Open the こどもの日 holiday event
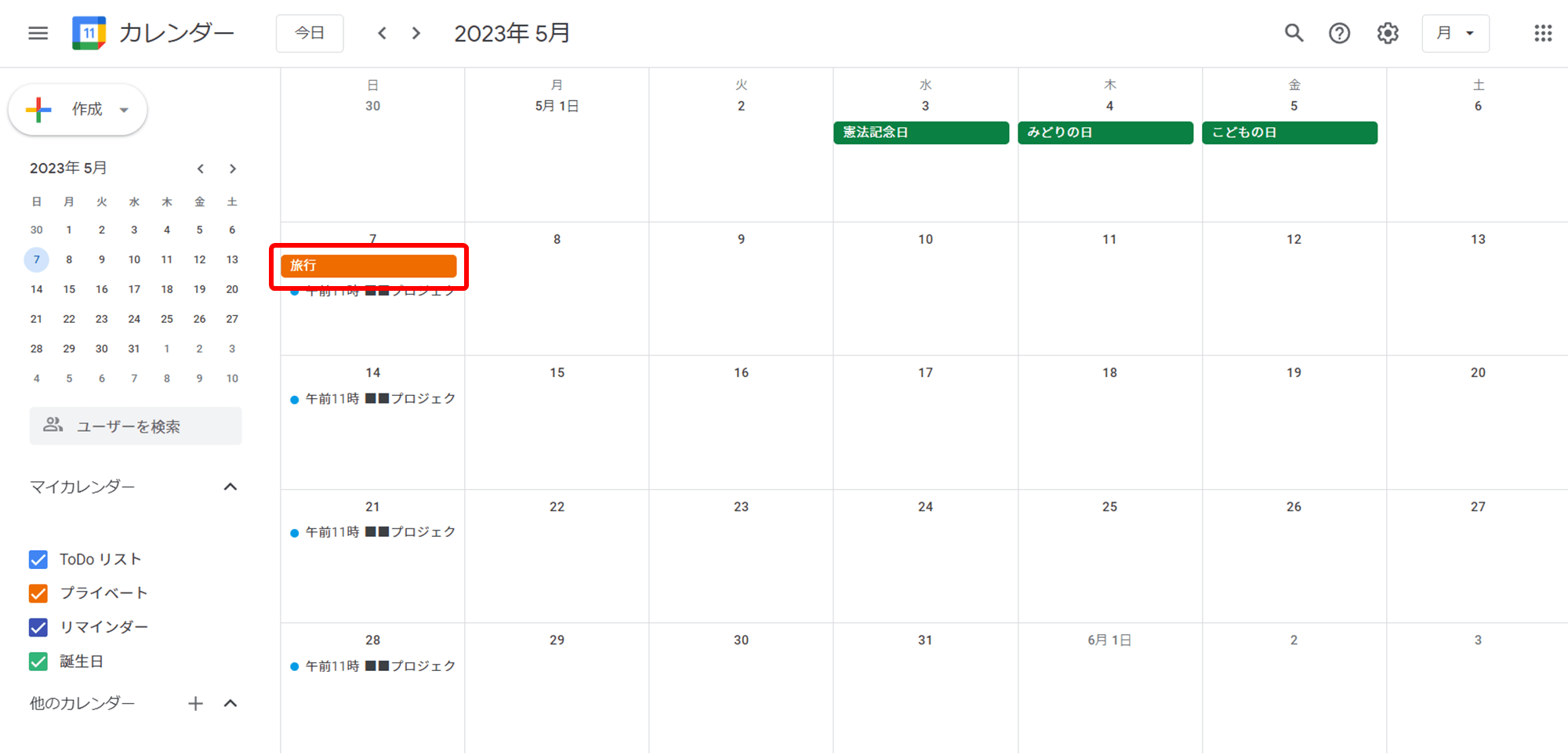The width and height of the screenshot is (1568, 754). (x=1290, y=132)
